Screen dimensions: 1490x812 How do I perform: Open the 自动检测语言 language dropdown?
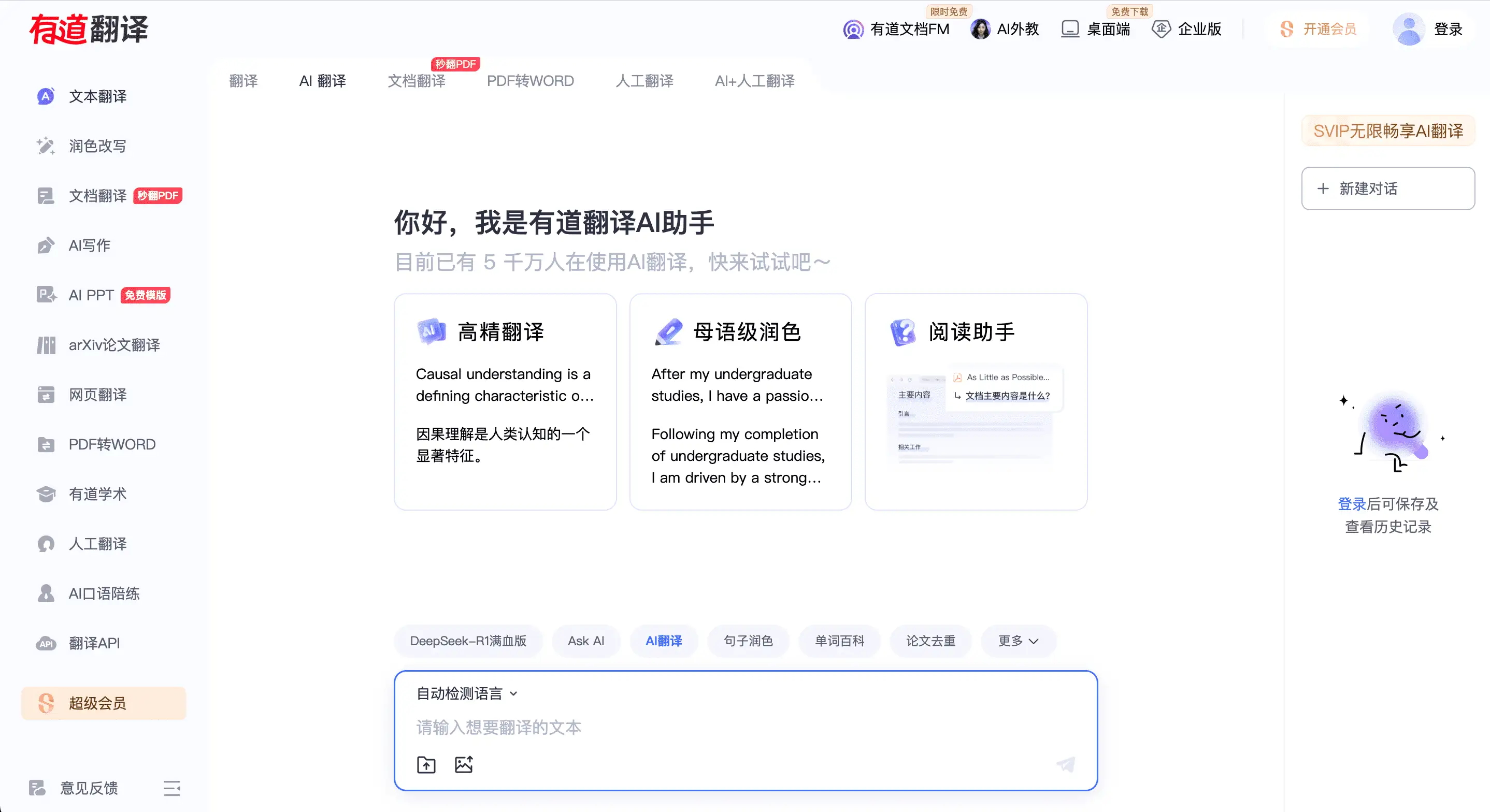(466, 693)
